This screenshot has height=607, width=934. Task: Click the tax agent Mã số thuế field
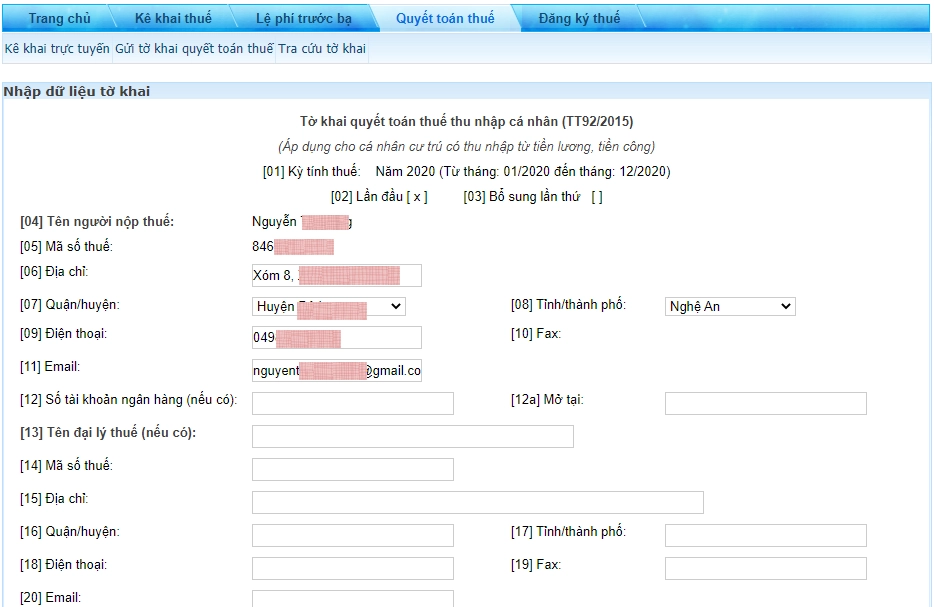click(x=352, y=469)
